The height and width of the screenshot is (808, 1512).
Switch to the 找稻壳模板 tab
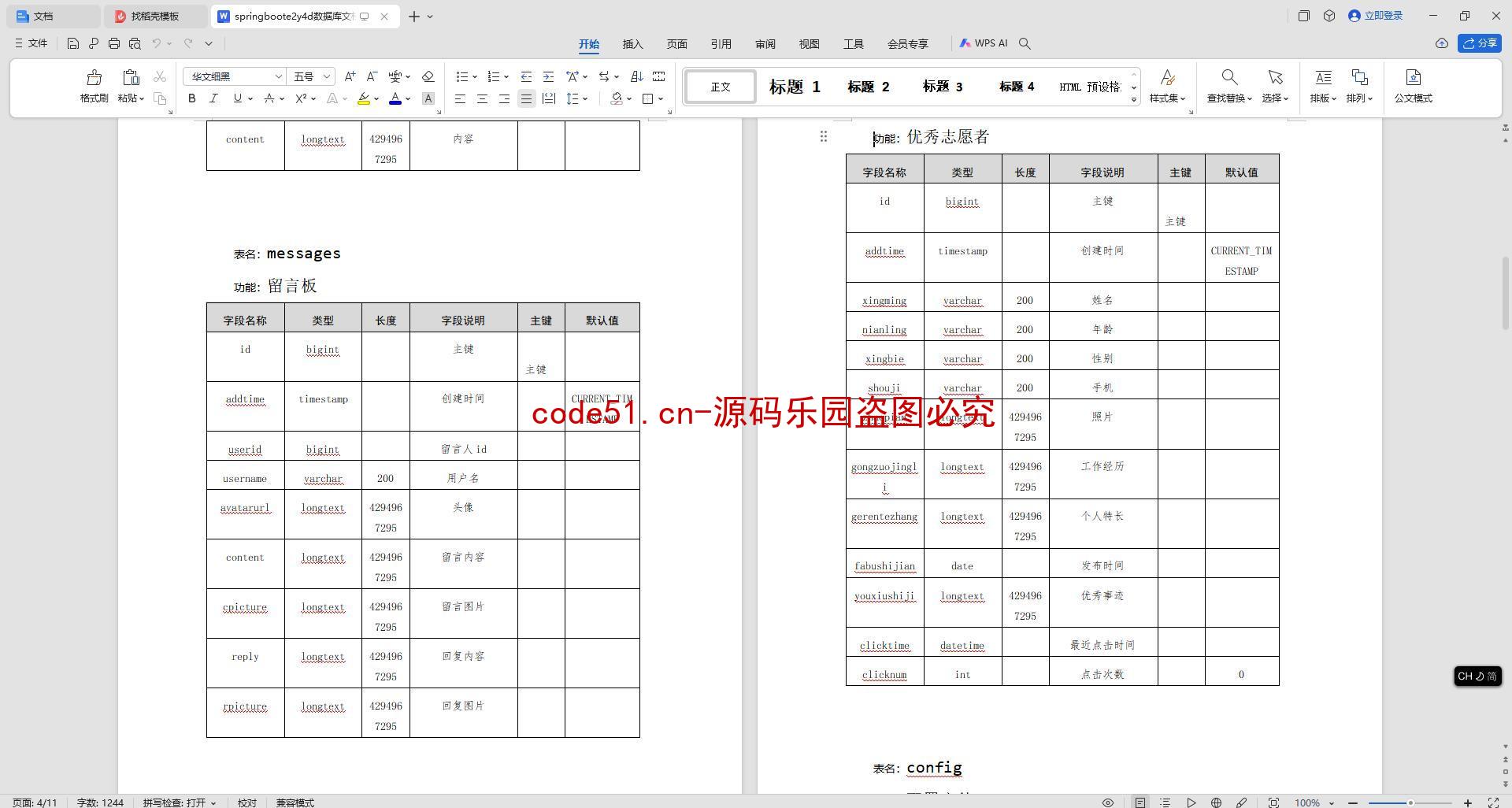point(155,16)
